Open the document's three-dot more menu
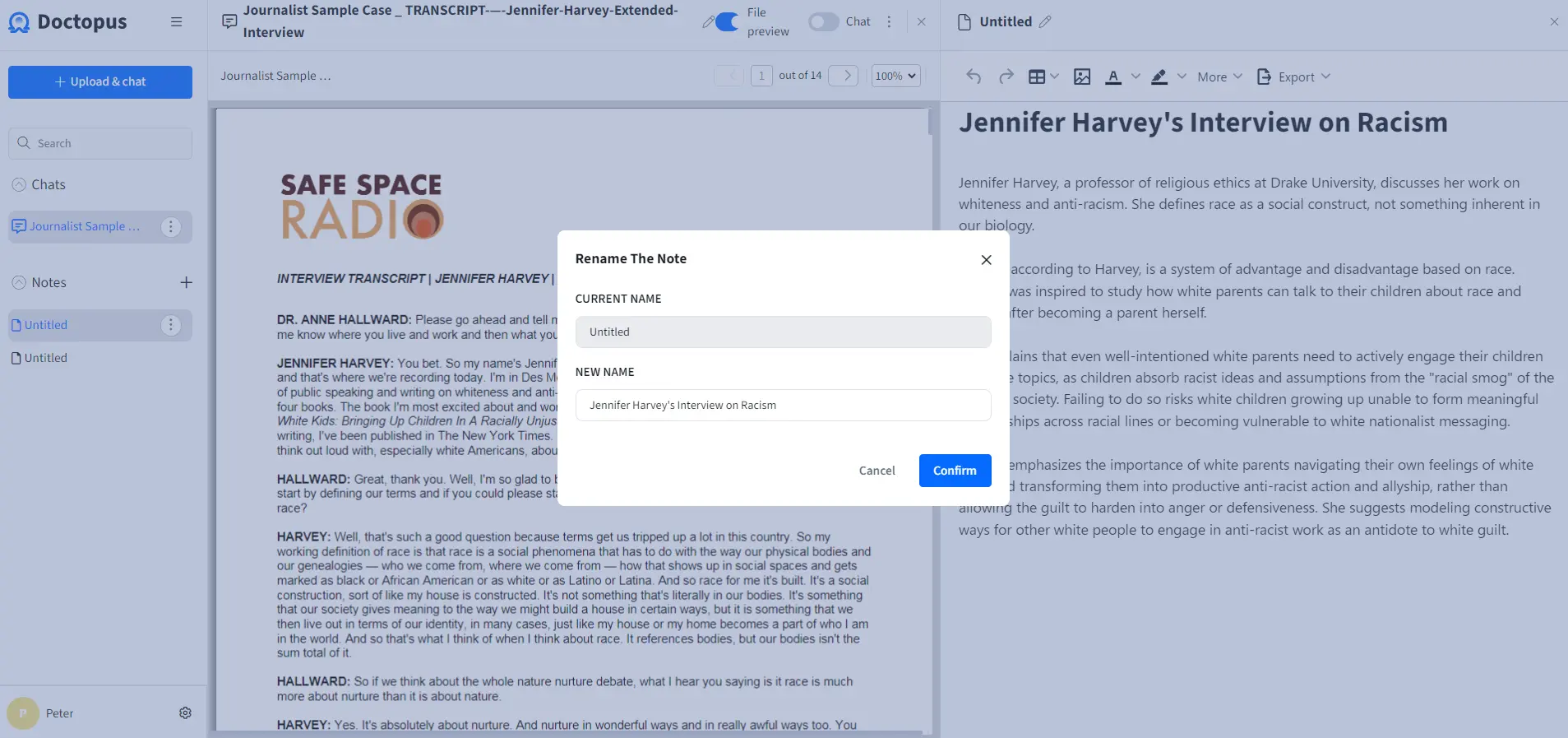This screenshot has height=738, width=1568. [x=889, y=22]
